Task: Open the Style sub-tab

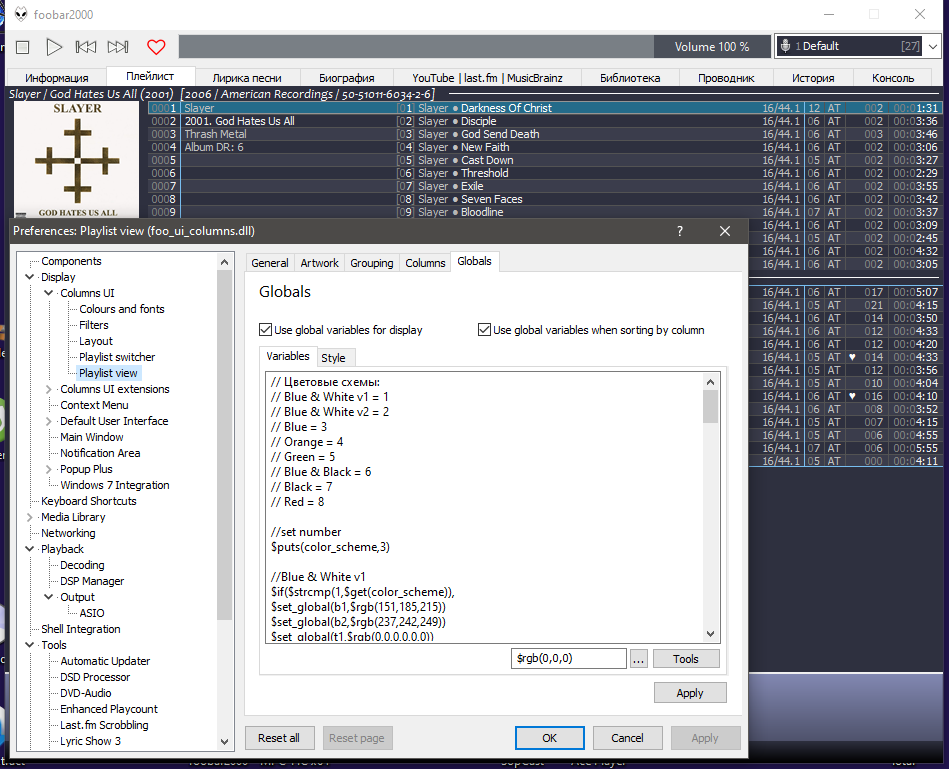Action: click(334, 358)
